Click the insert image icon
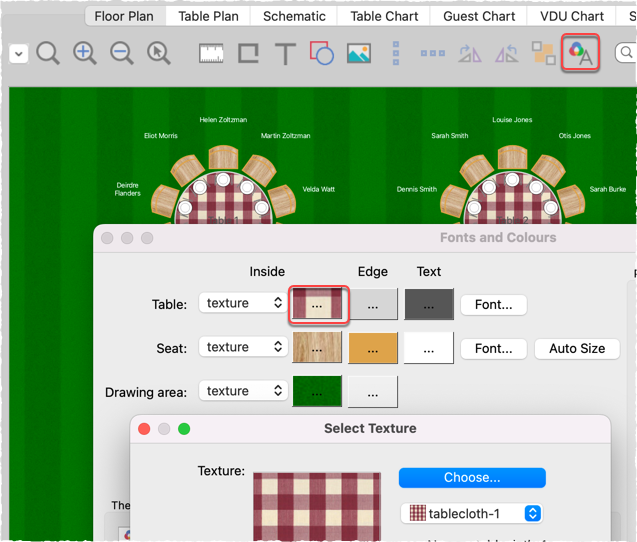 tap(359, 54)
